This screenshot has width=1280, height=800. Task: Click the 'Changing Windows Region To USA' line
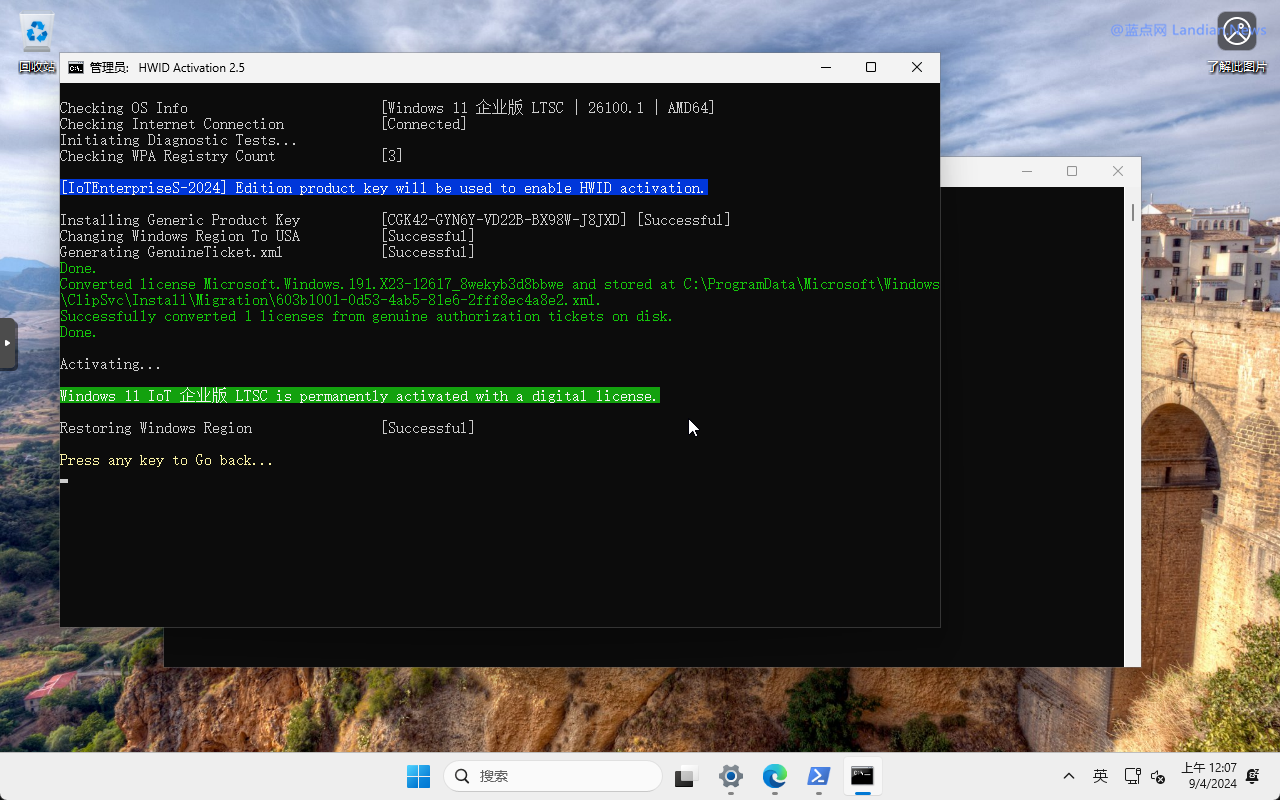pos(267,236)
